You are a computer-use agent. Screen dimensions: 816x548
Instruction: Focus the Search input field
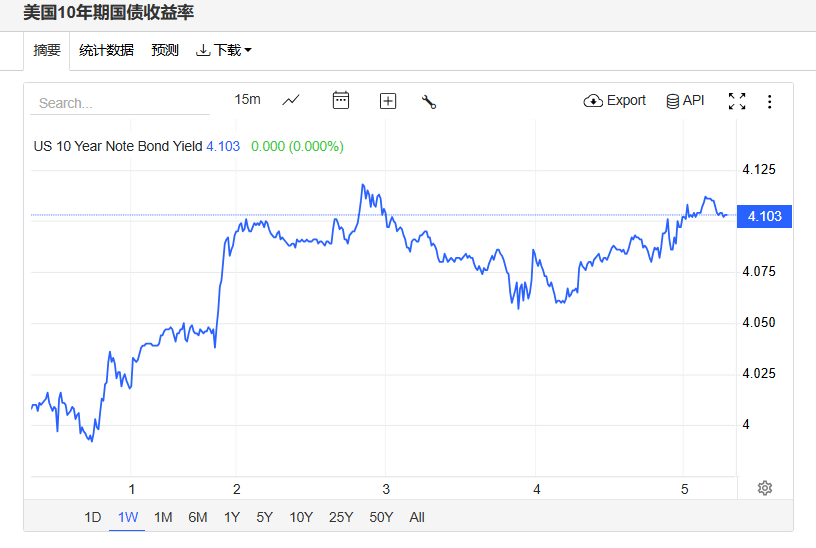coord(120,103)
